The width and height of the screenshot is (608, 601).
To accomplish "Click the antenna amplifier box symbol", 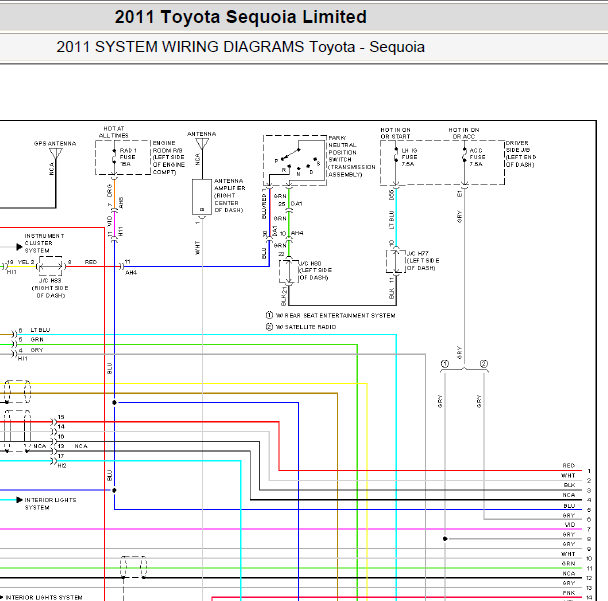I will [x=202, y=197].
